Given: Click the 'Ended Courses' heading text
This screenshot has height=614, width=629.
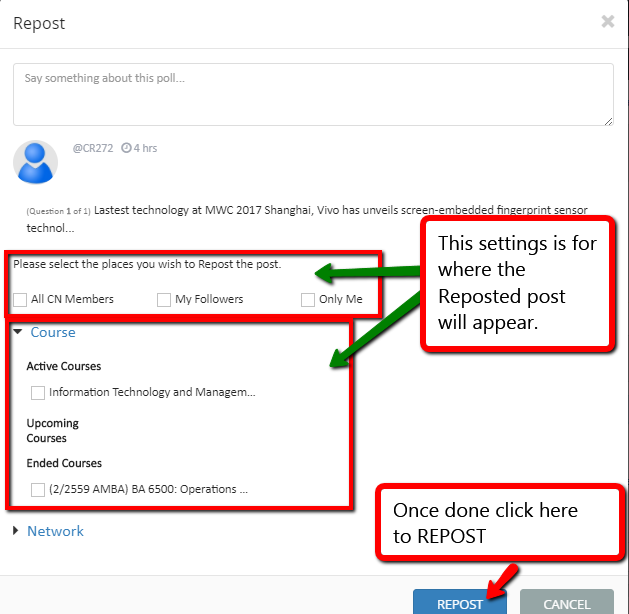Looking at the screenshot, I should click(64, 463).
